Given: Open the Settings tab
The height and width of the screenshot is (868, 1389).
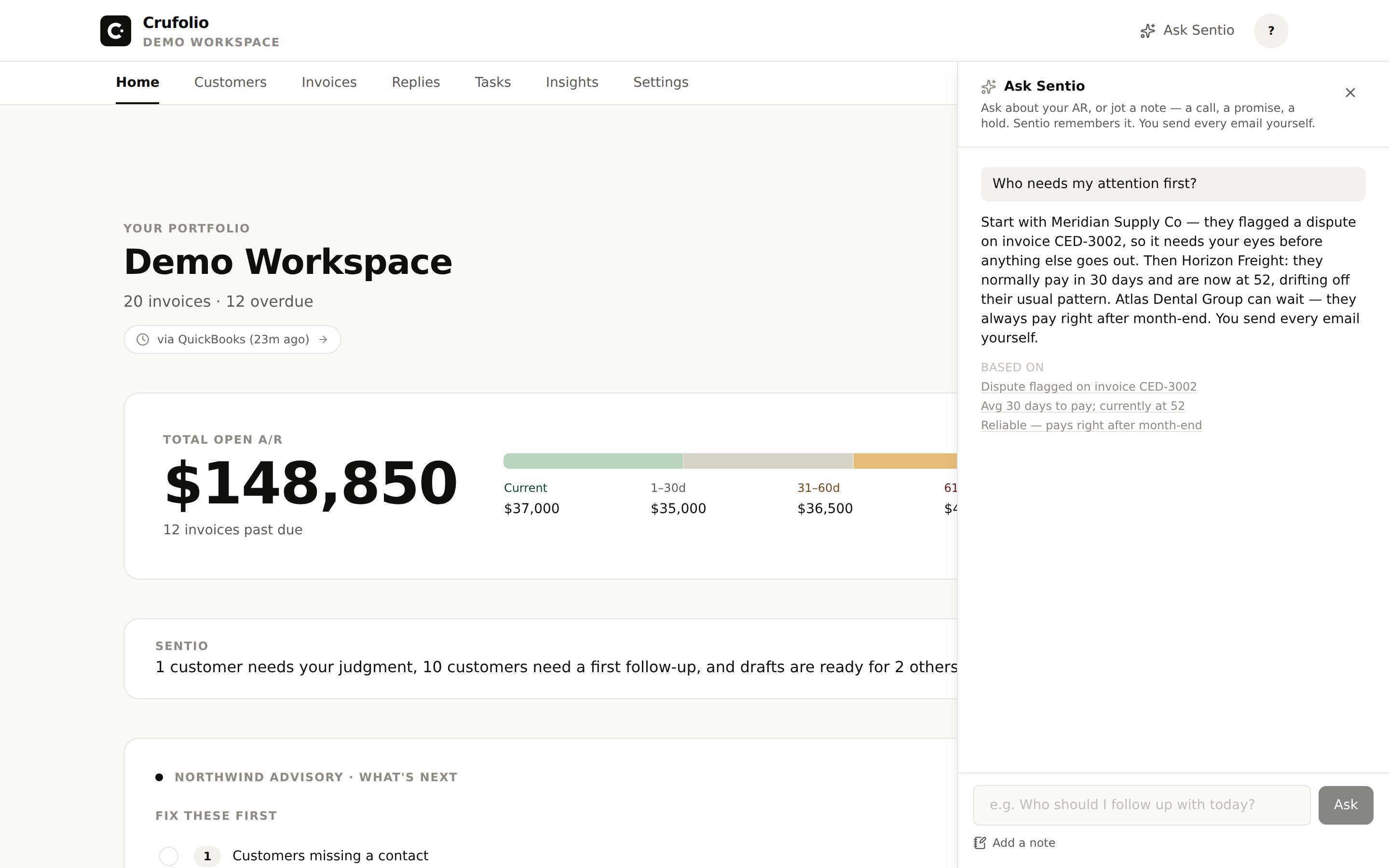Looking at the screenshot, I should click(661, 82).
